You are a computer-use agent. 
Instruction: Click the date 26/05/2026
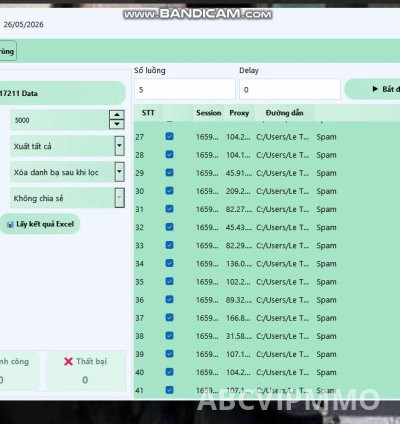(x=23, y=24)
